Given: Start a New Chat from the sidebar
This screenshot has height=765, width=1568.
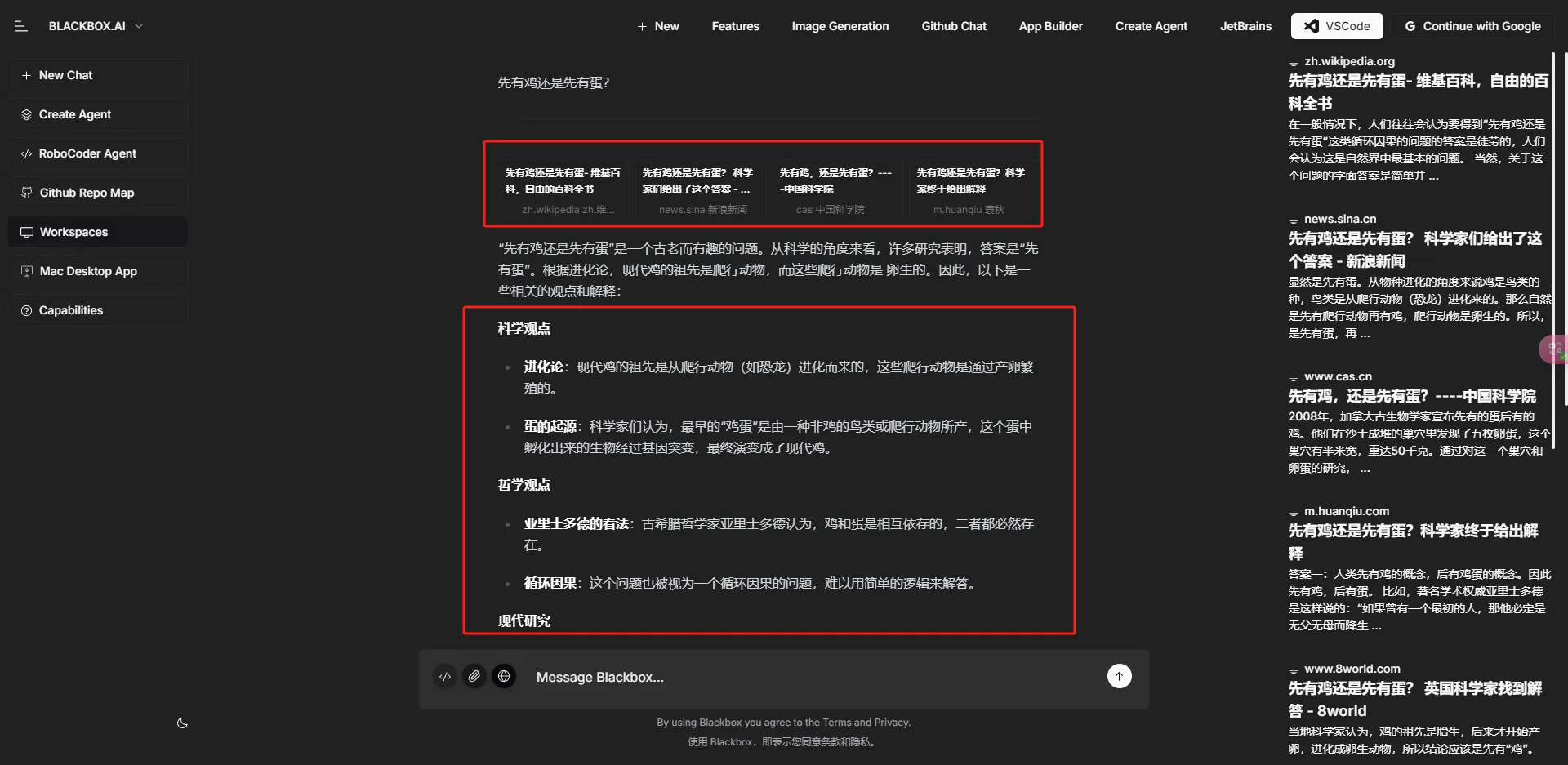Looking at the screenshot, I should [98, 75].
